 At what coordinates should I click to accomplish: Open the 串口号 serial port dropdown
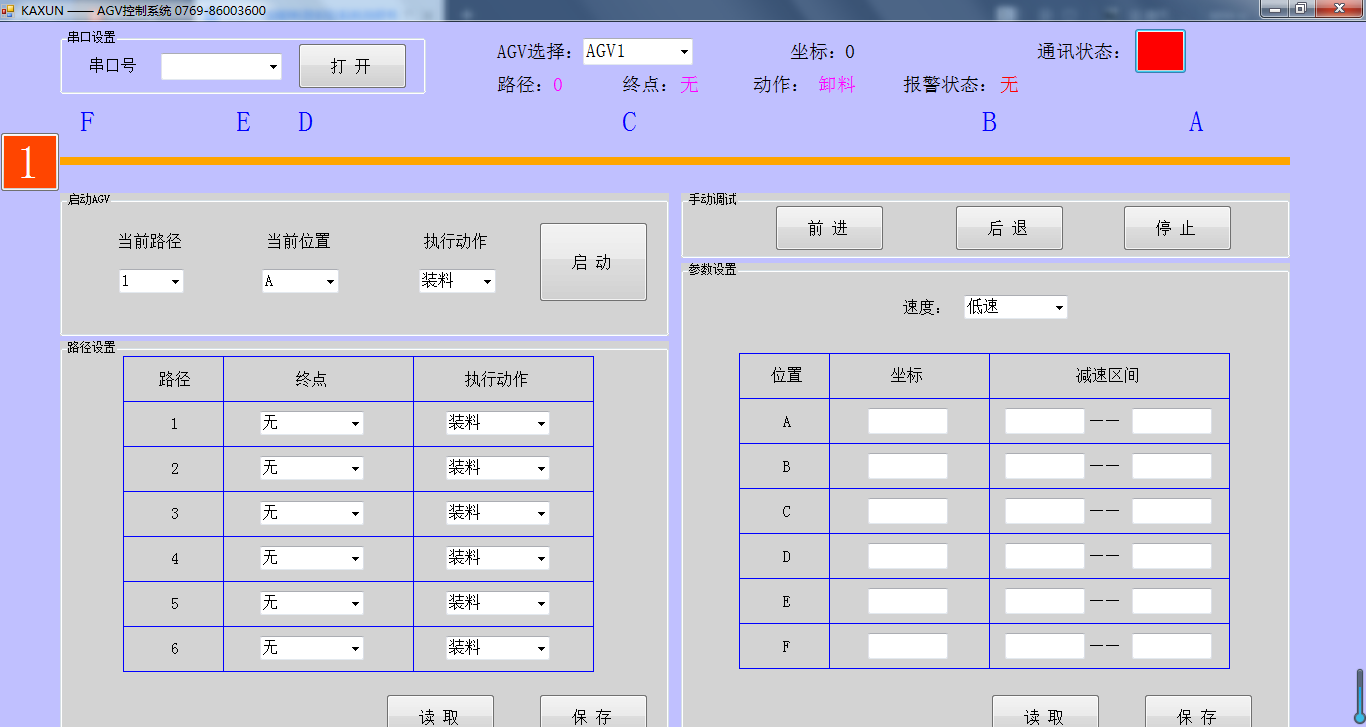click(221, 66)
